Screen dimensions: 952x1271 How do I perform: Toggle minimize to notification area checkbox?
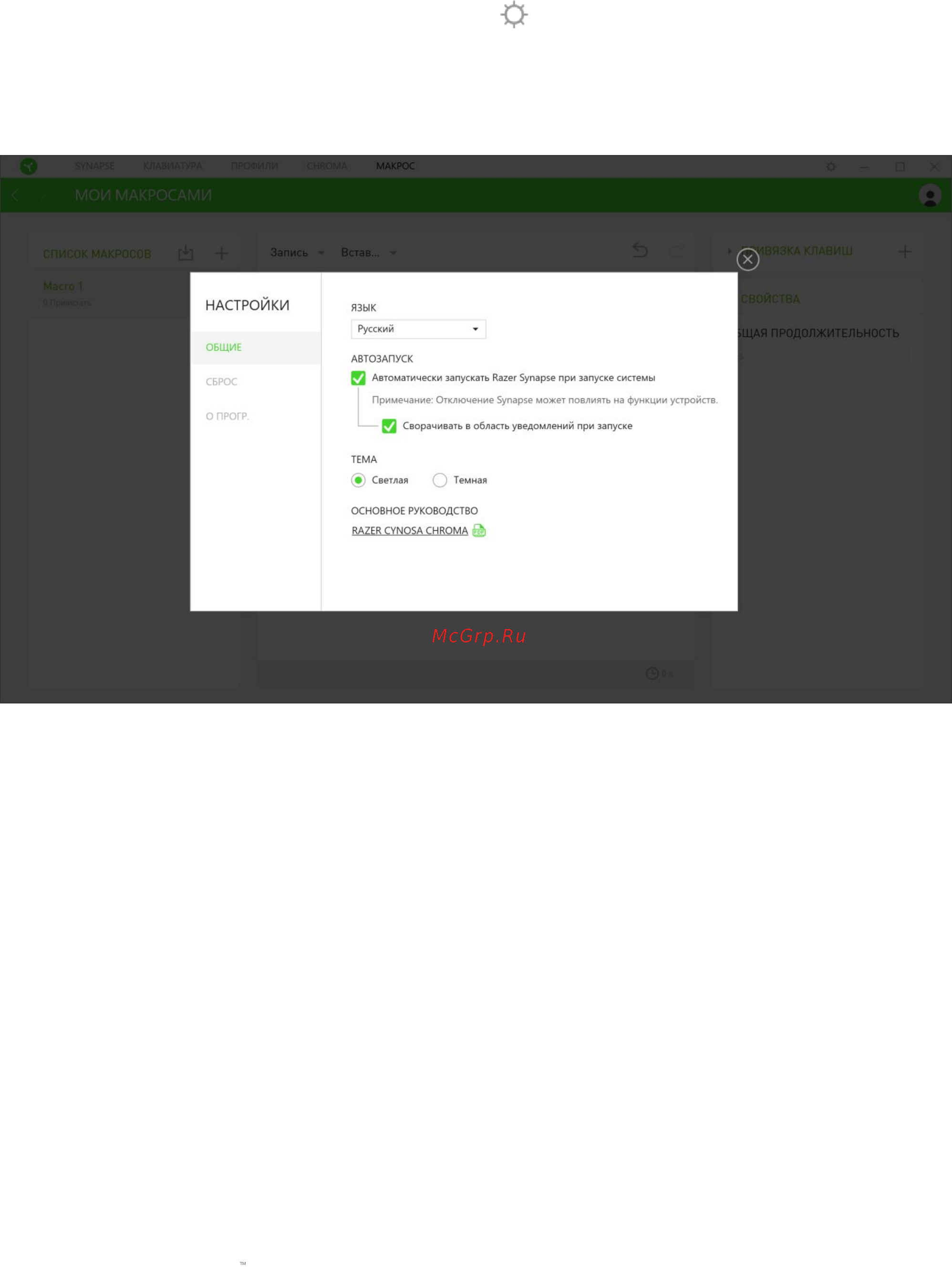coord(389,426)
